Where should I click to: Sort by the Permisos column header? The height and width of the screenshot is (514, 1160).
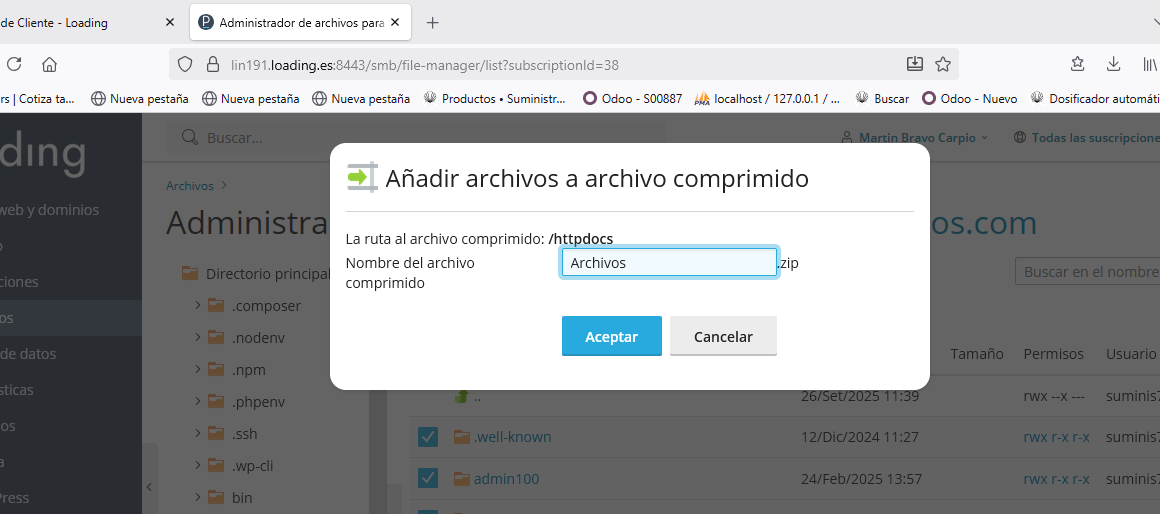1053,354
